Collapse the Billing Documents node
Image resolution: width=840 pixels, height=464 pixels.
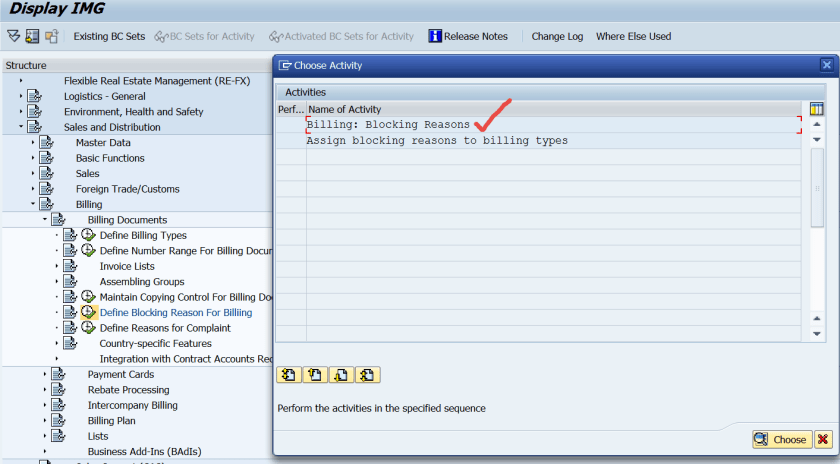[44, 220]
